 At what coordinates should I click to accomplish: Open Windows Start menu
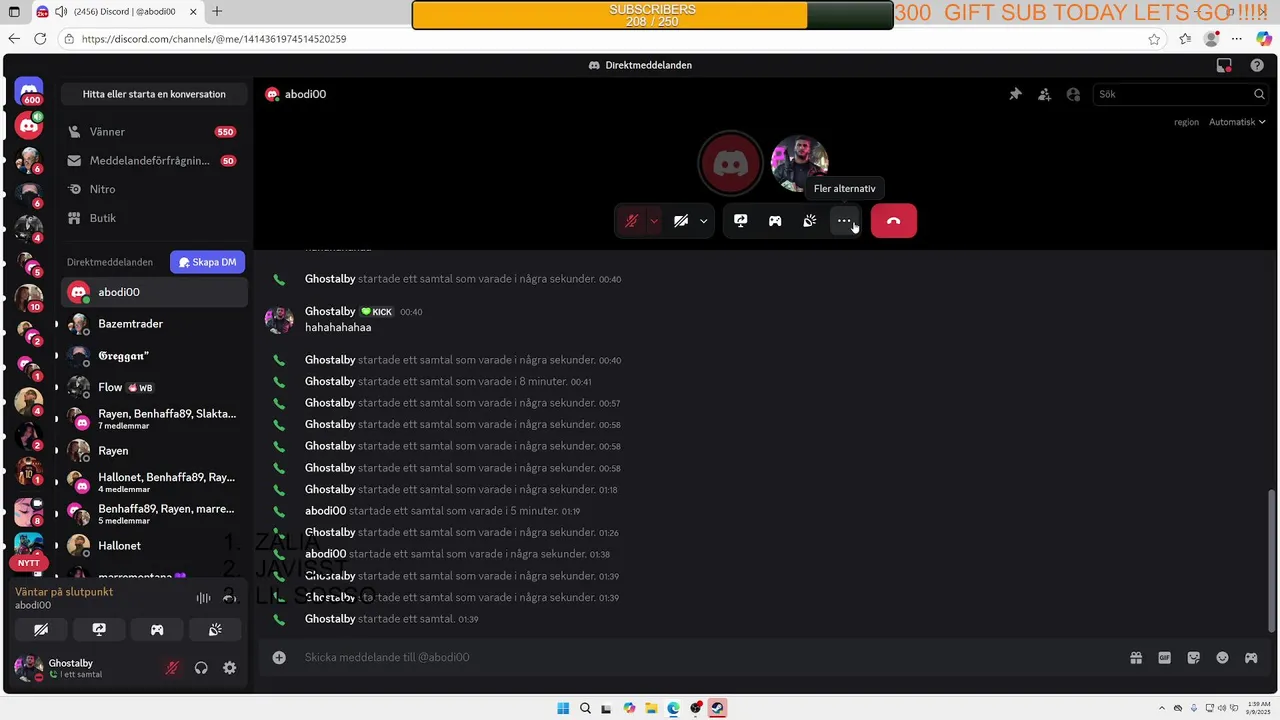click(x=563, y=708)
